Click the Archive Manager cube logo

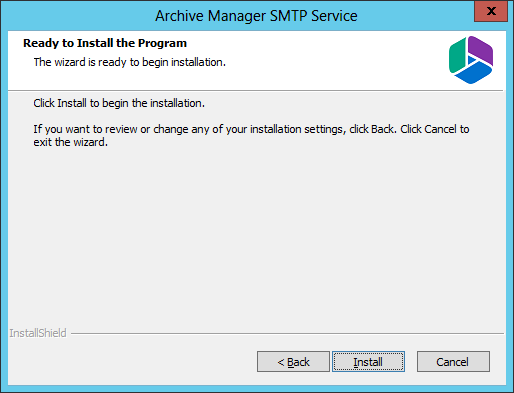point(471,60)
